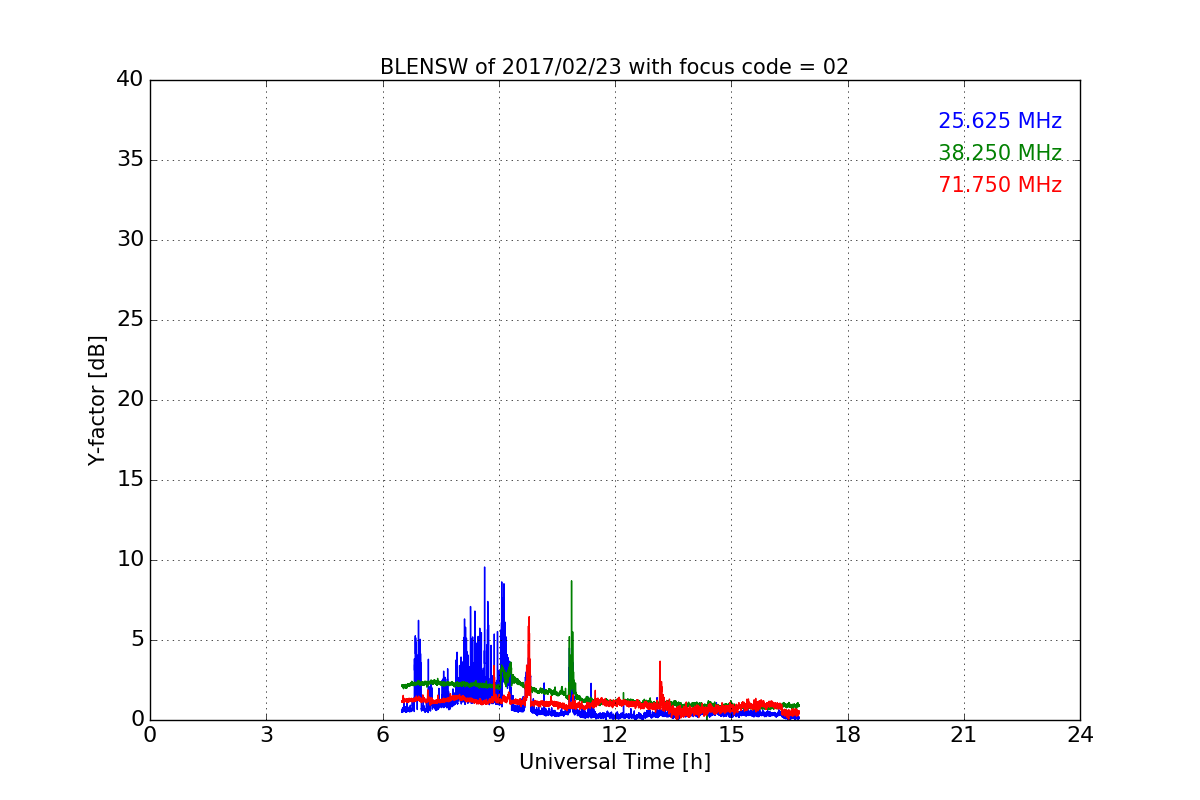Viewport: 1200px width, 800px height.
Task: Click y-axis tick label 10
Action: (x=129, y=560)
